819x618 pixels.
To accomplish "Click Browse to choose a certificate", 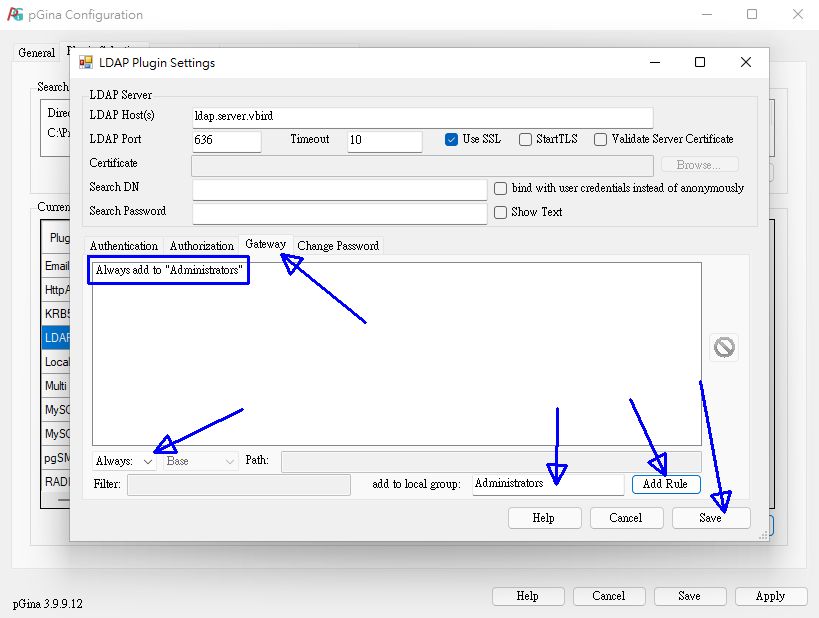I will [699, 164].
